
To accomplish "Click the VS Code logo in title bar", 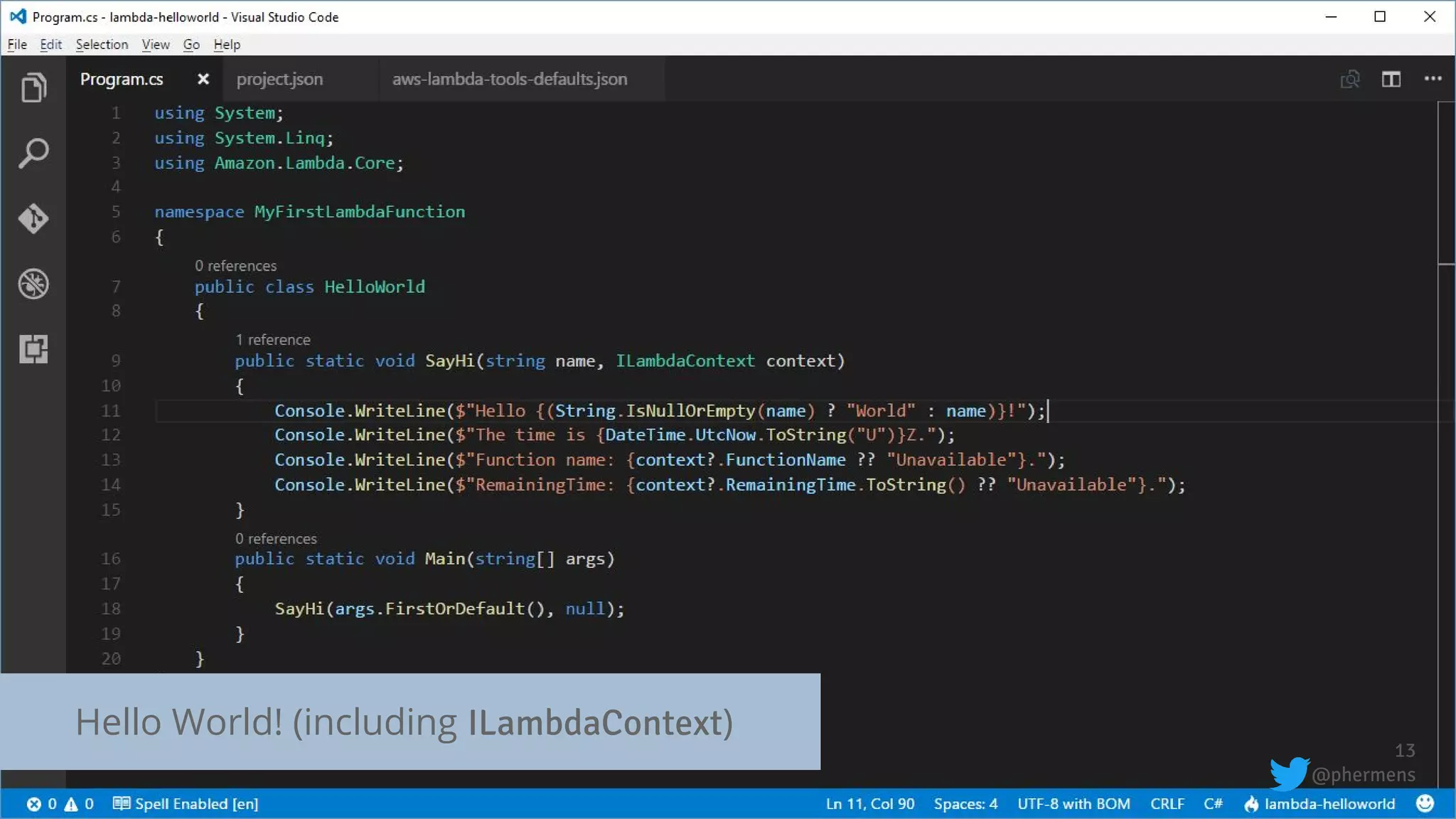I will pyautogui.click(x=18, y=16).
